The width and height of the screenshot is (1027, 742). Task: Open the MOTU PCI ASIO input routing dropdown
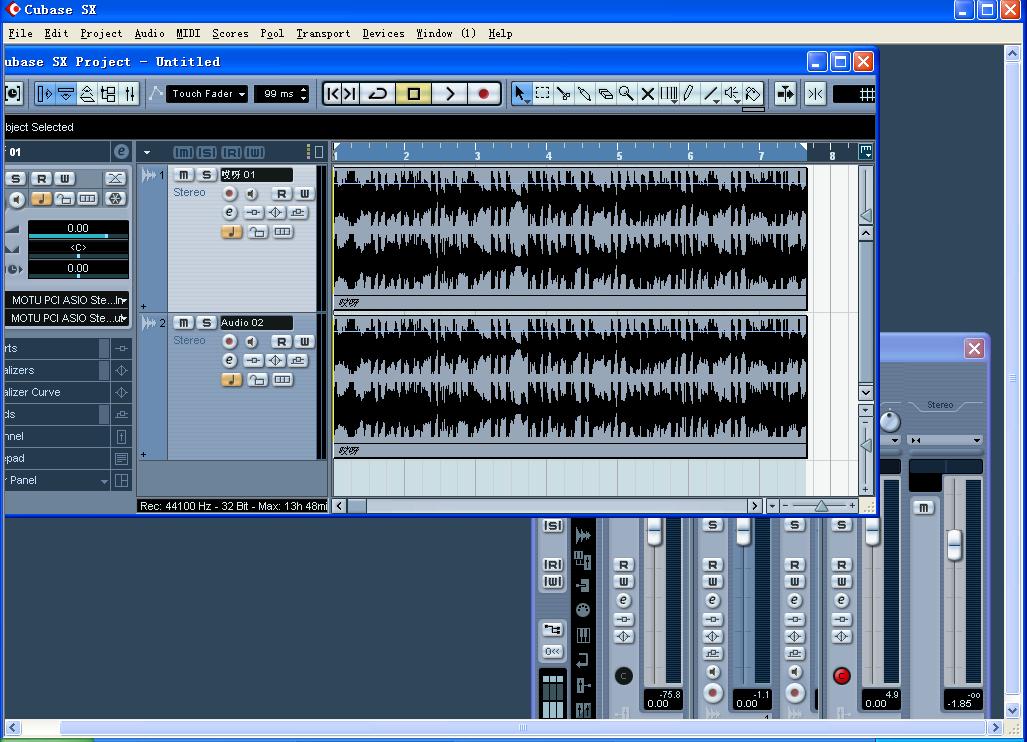pyautogui.click(x=67, y=300)
